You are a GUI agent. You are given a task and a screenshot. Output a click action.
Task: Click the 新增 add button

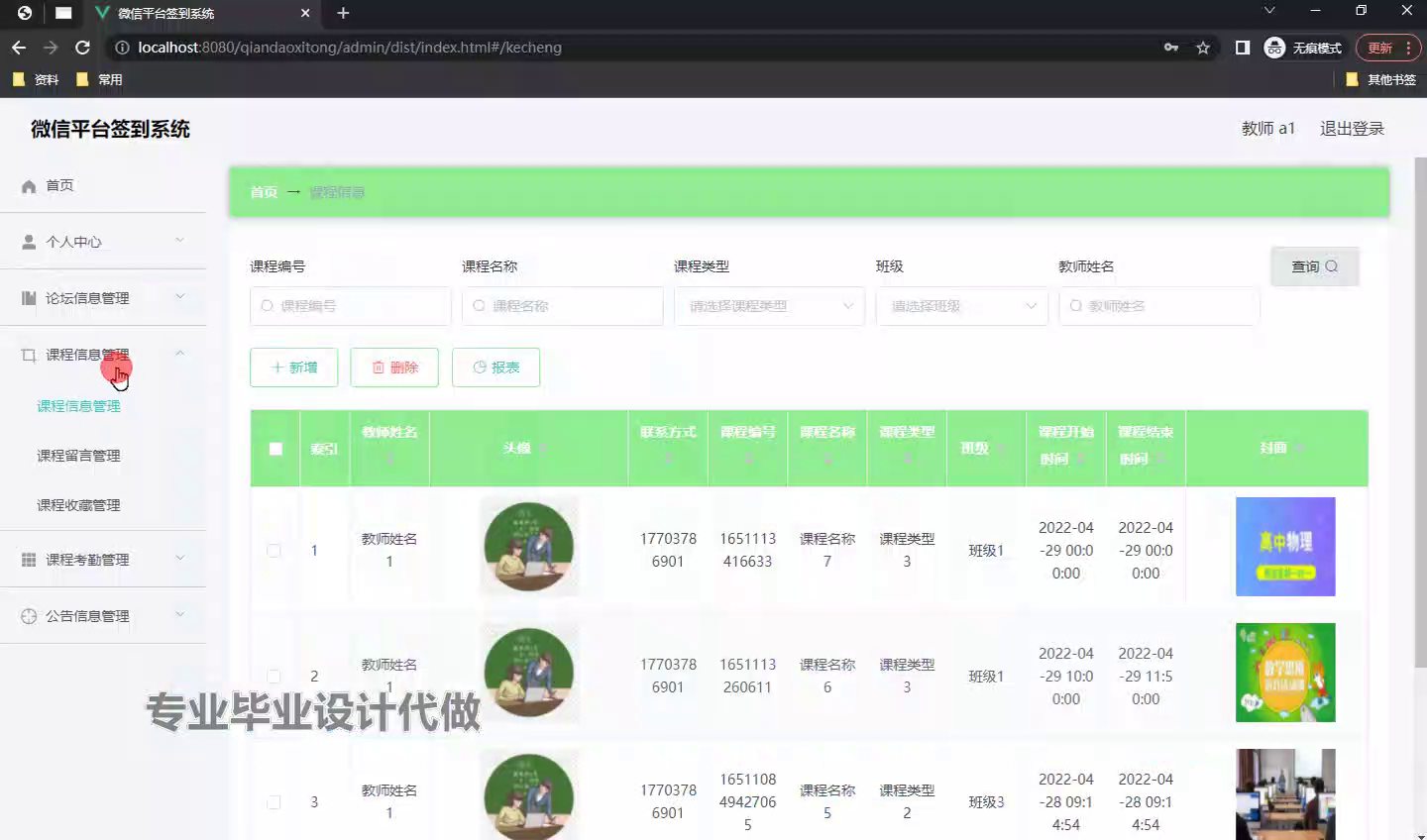pos(294,367)
